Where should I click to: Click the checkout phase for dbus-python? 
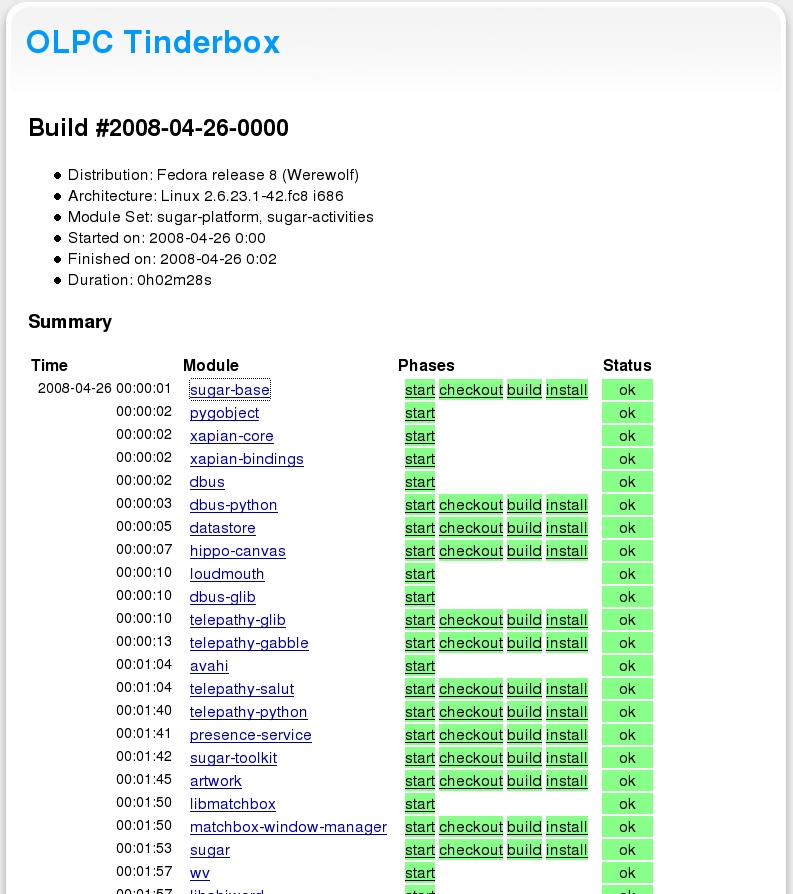click(470, 505)
